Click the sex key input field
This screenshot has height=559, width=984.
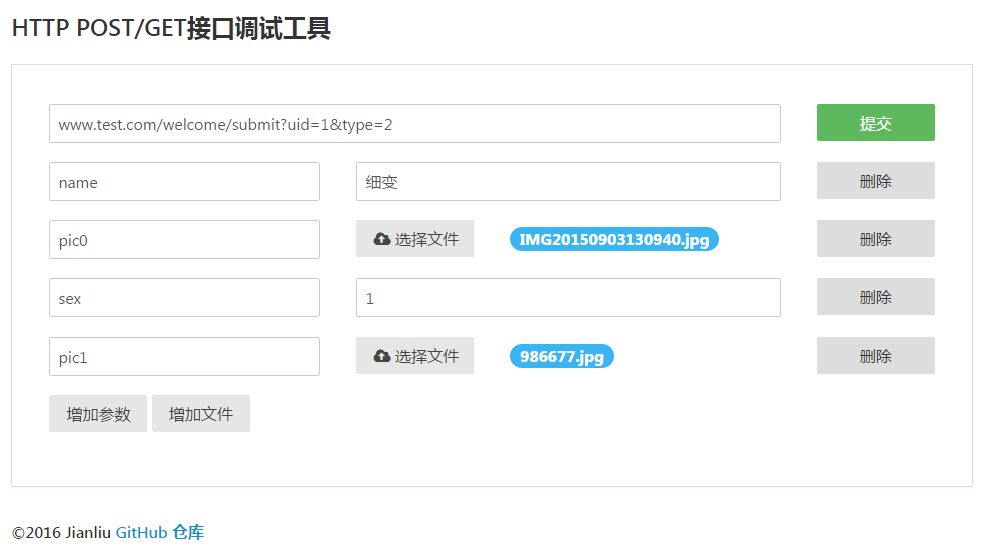(184, 298)
